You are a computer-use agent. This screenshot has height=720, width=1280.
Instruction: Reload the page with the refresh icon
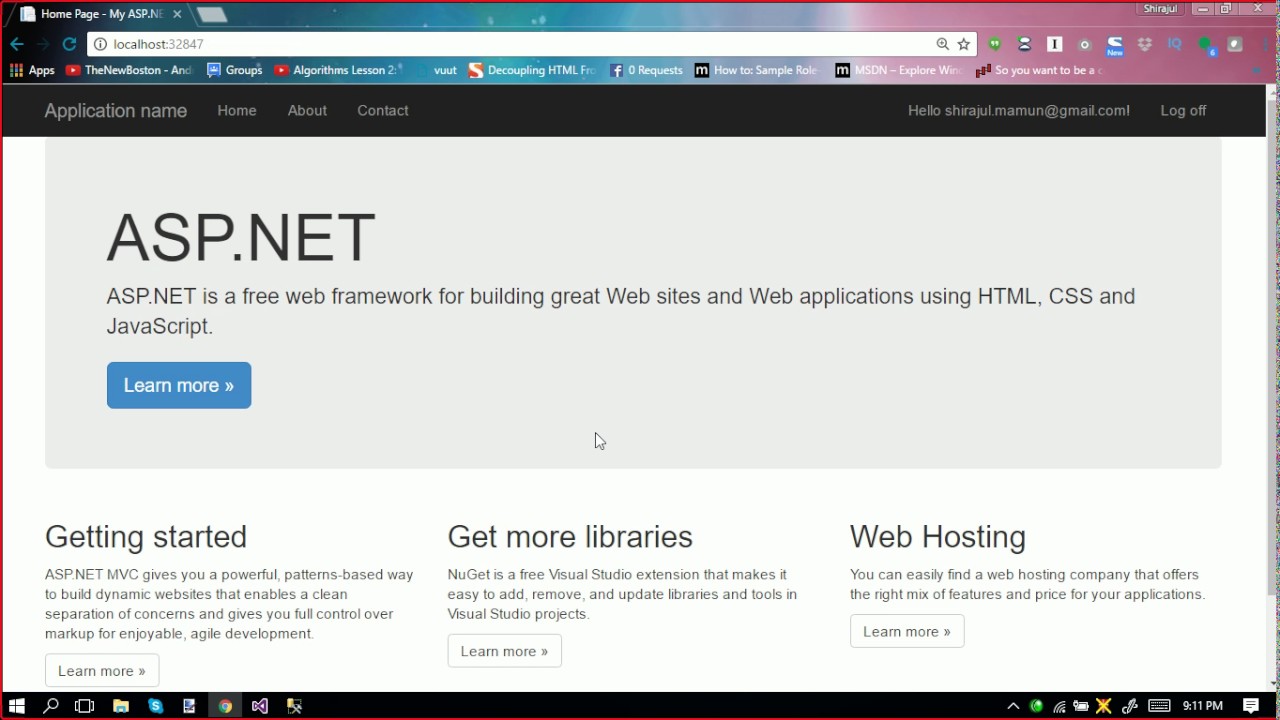[69, 44]
